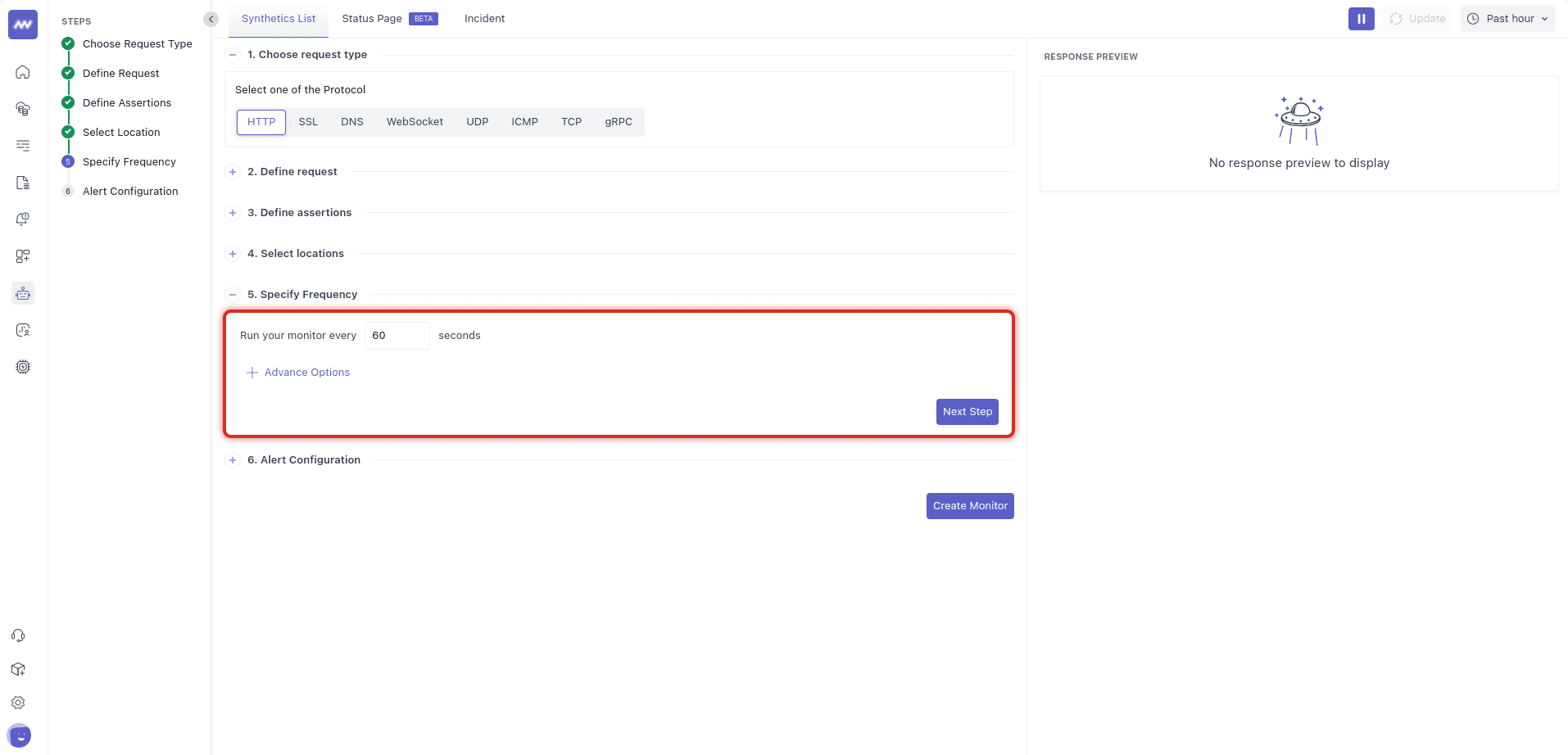Switch to the Incident tab
Image resolution: width=1568 pixels, height=755 pixels.
pyautogui.click(x=484, y=19)
